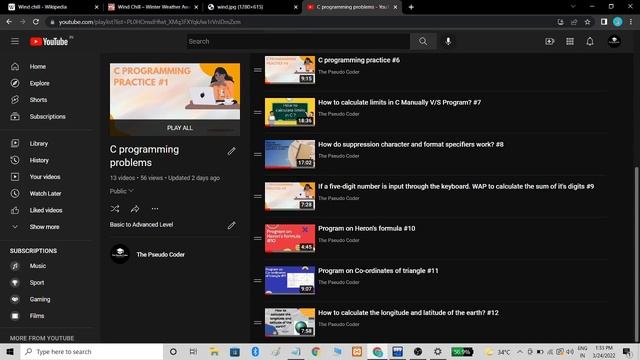Open Subscriptions in sidebar
The image size is (640, 360).
47,117
